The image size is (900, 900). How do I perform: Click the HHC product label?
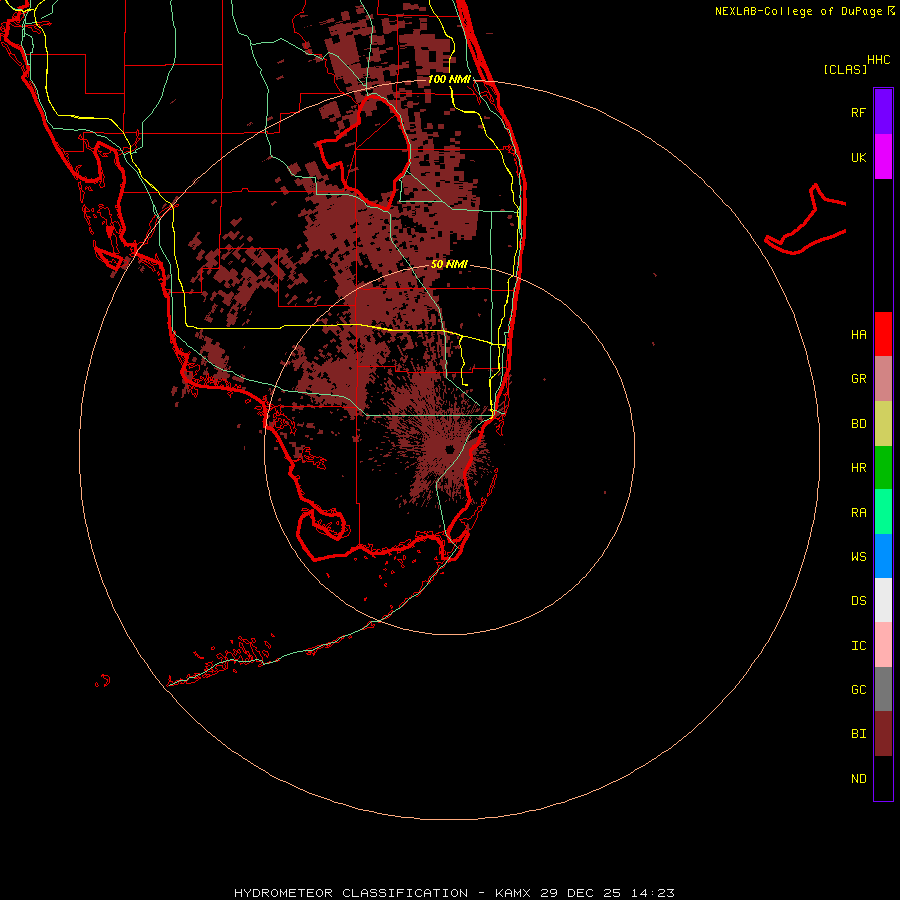878,60
